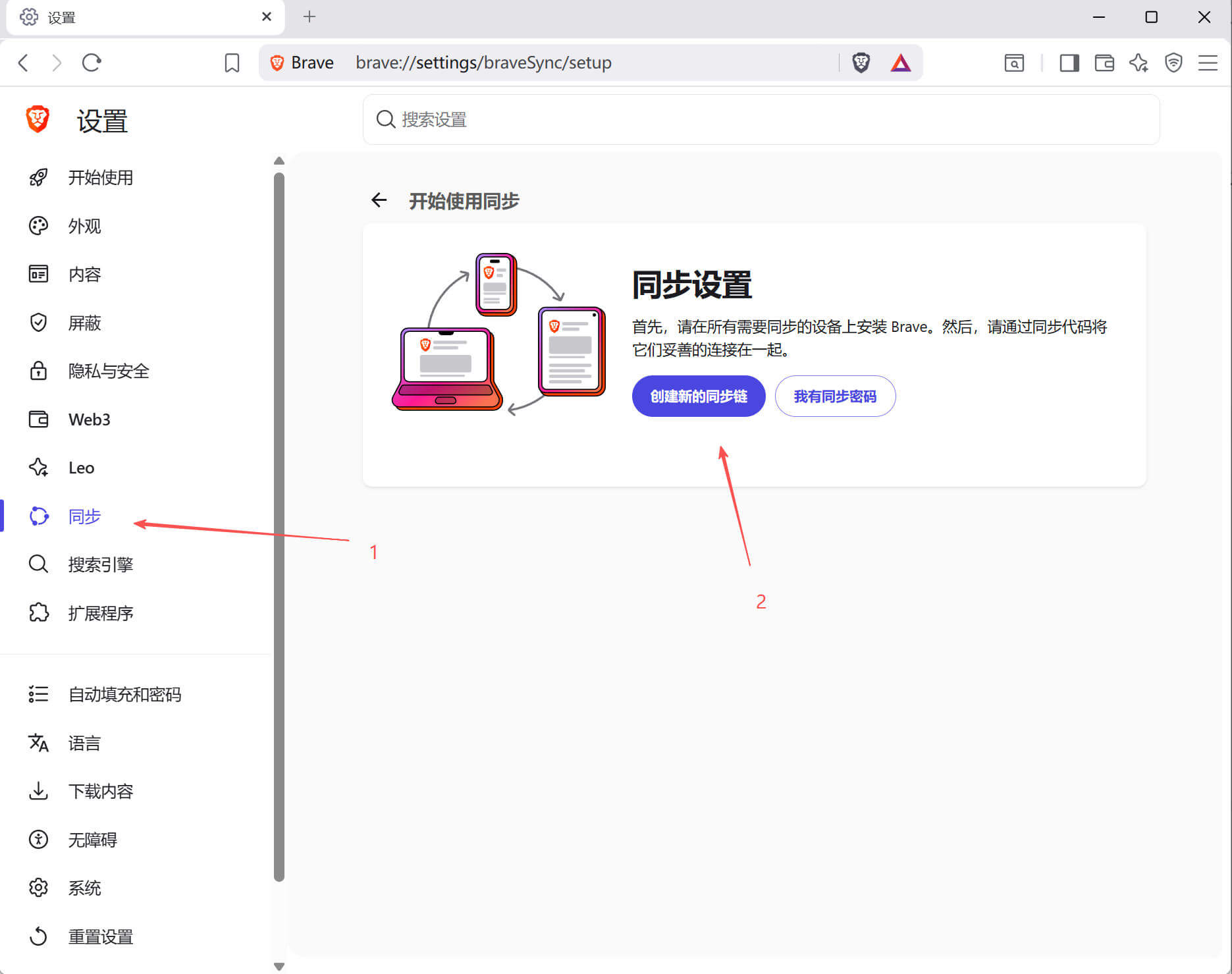Focus the 搜索设置 search field
This screenshot has height=974, width=1232.
(x=761, y=119)
